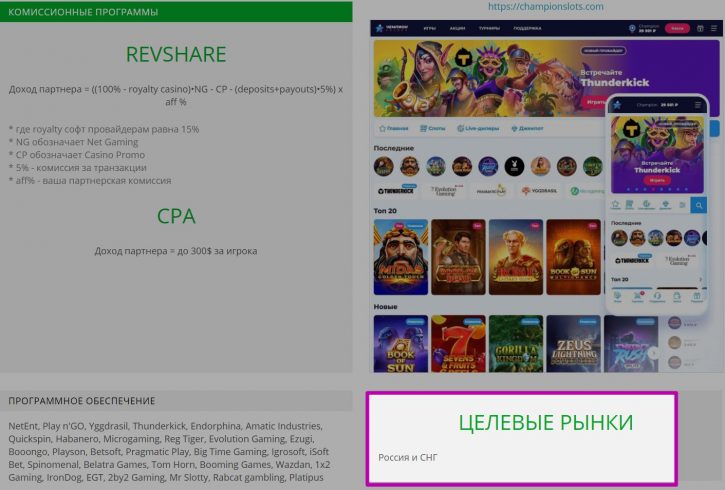Click the Playboy bunny game icon in Последние
The image size is (725, 490).
pyautogui.click(x=514, y=166)
